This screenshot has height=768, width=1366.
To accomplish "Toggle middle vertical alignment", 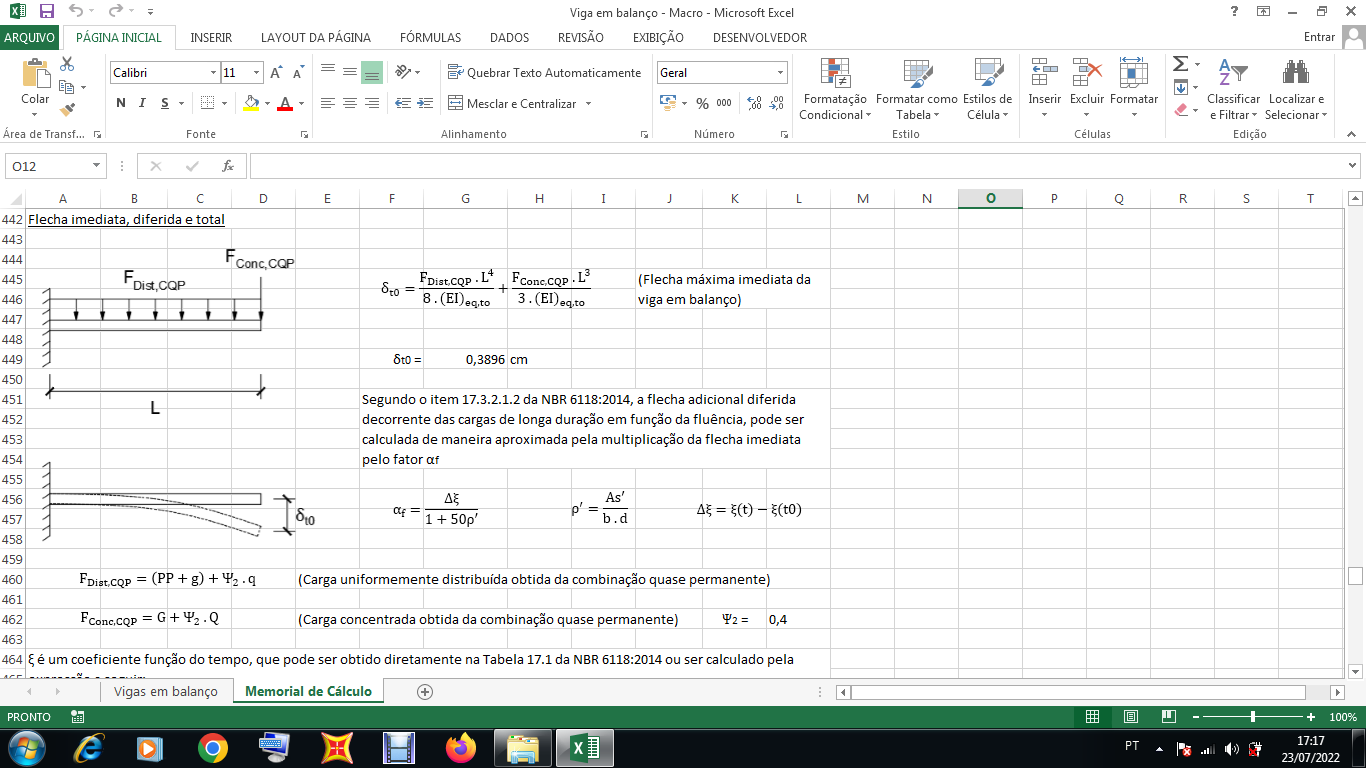I will (350, 72).
